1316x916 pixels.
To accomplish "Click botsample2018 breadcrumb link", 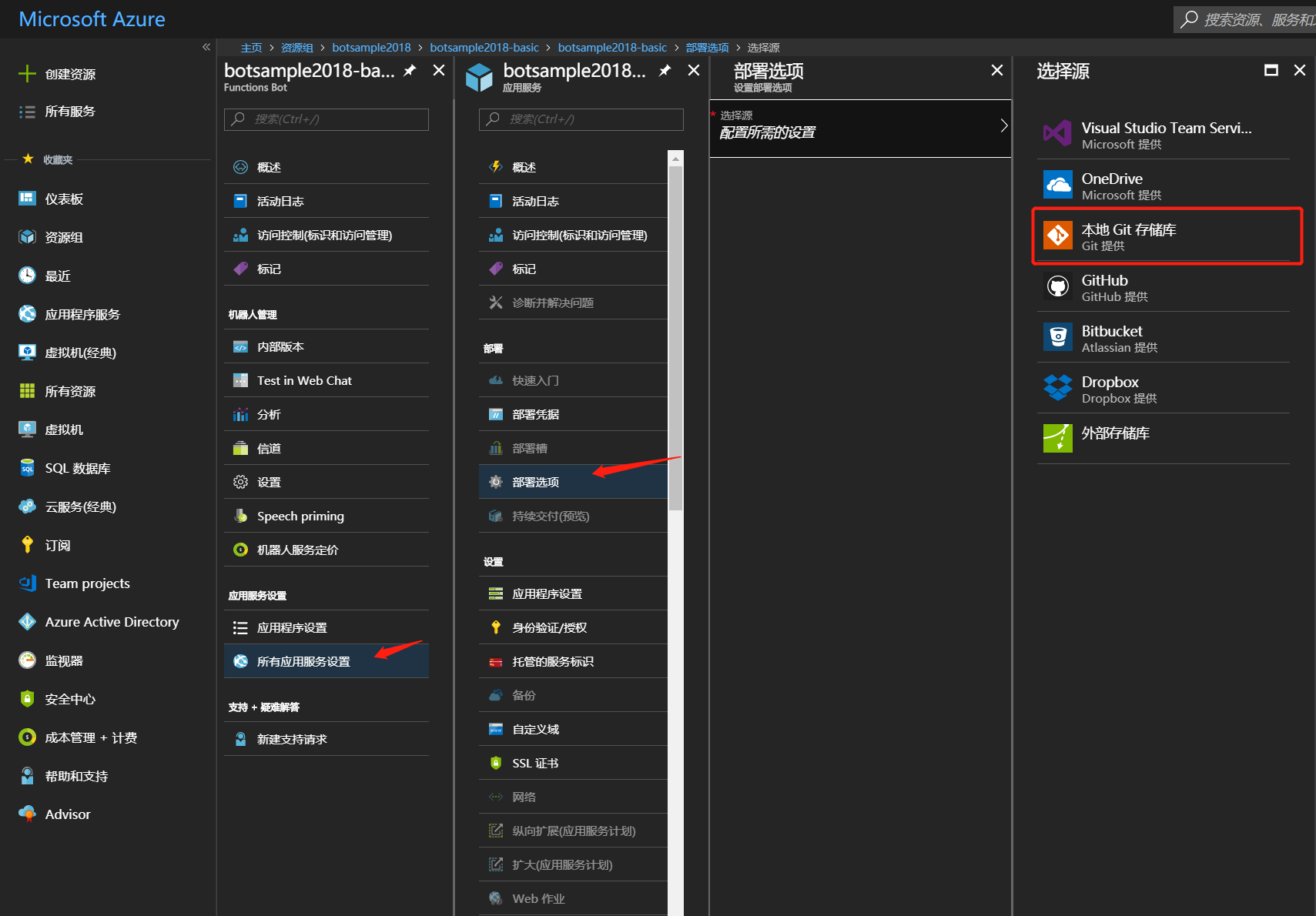I will 371,48.
